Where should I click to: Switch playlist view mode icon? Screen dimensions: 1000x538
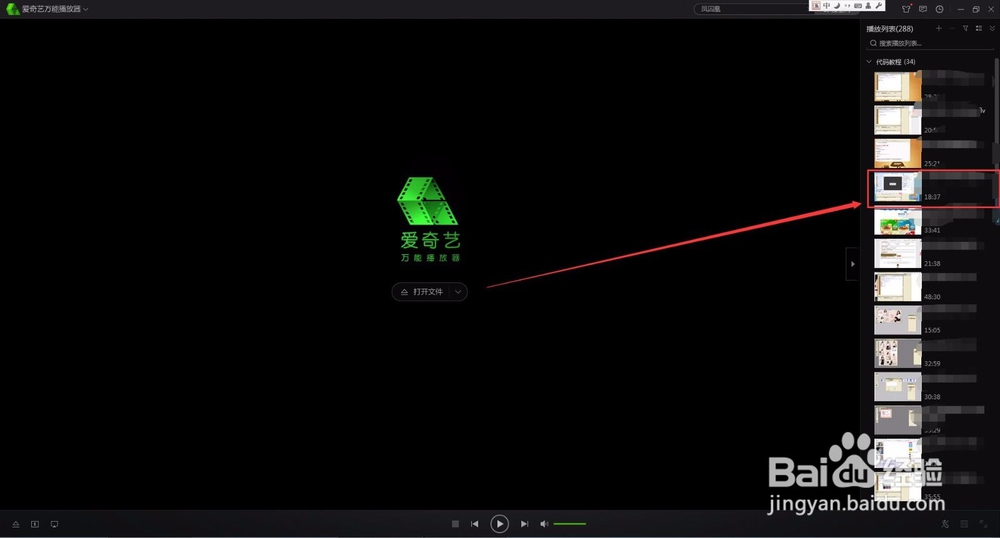(x=979, y=29)
